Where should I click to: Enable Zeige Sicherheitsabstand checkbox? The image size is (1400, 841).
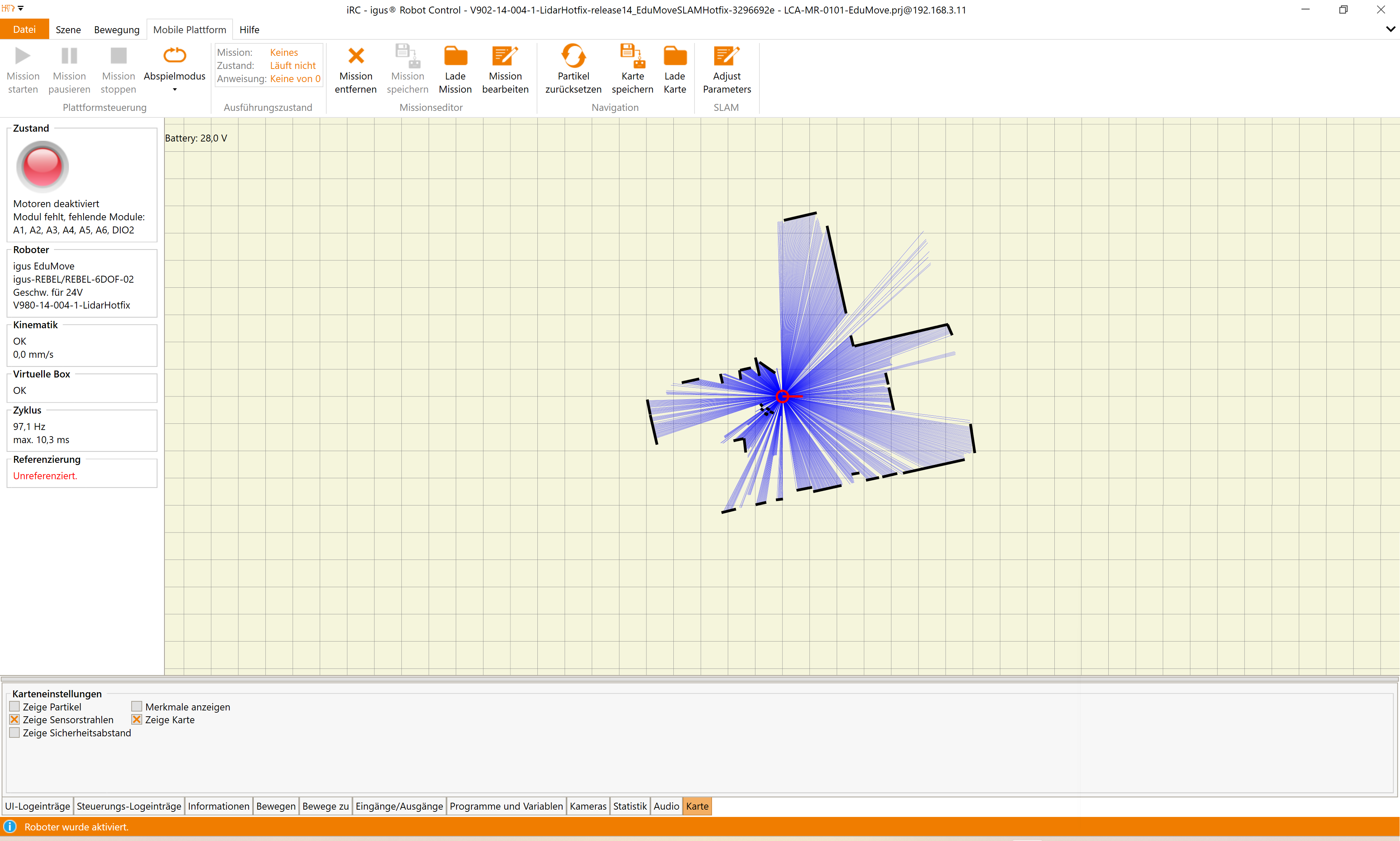(15, 733)
